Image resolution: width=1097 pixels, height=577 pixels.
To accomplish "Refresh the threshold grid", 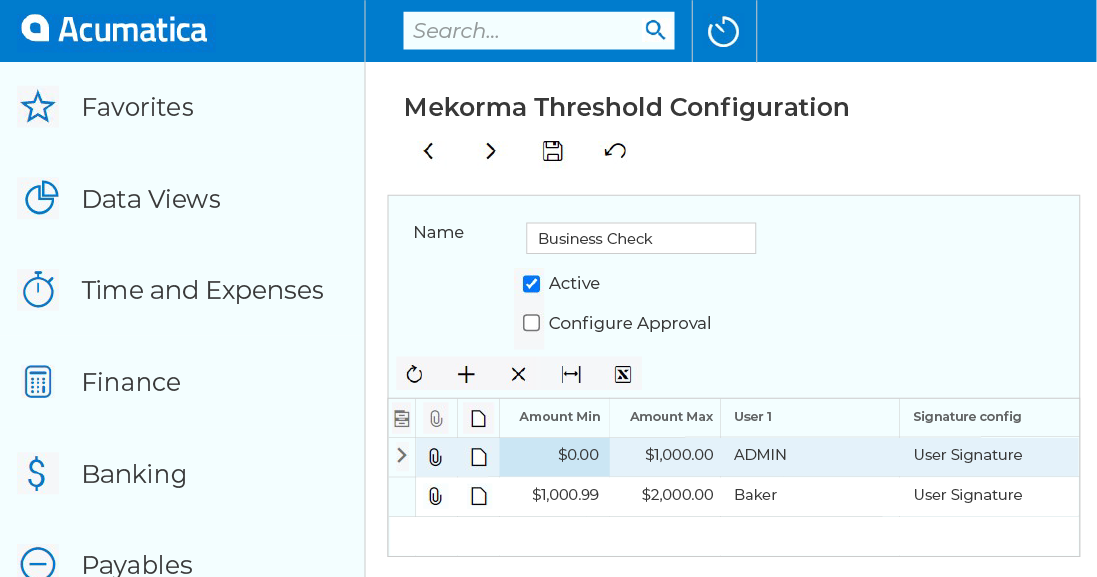I will point(414,373).
